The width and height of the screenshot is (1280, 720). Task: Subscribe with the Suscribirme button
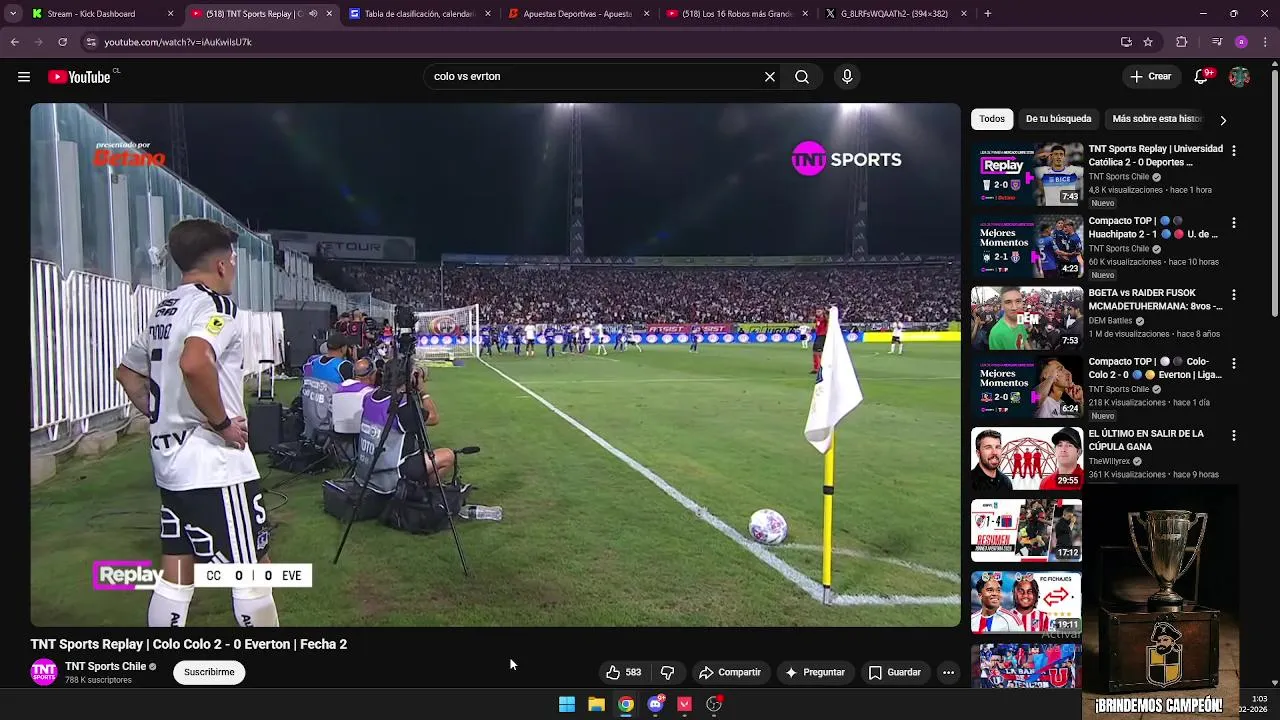(x=209, y=672)
